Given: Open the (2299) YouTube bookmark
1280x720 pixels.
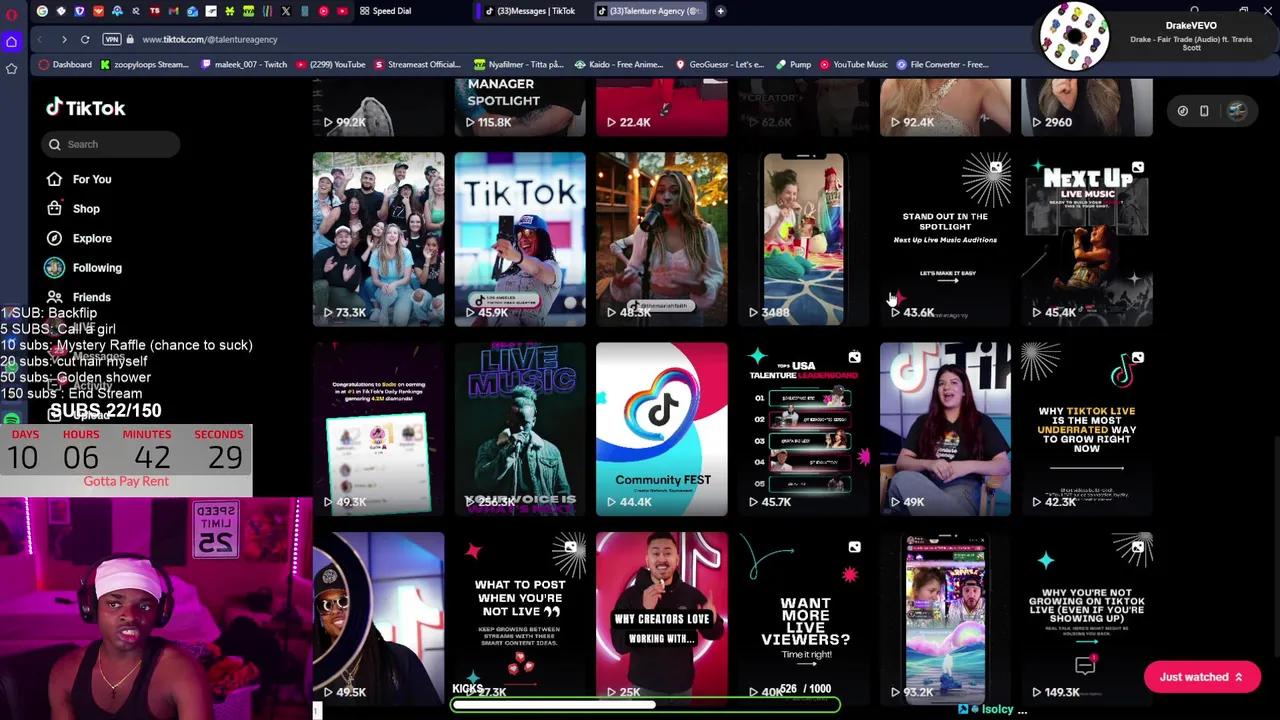Looking at the screenshot, I should coord(329,64).
